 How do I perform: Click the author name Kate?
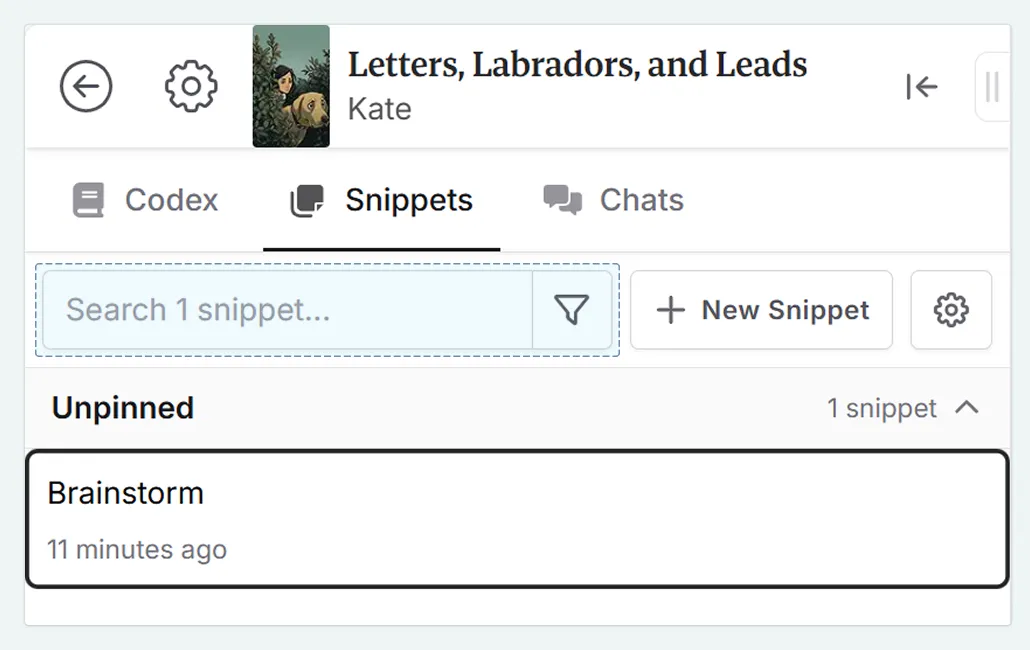tap(379, 109)
